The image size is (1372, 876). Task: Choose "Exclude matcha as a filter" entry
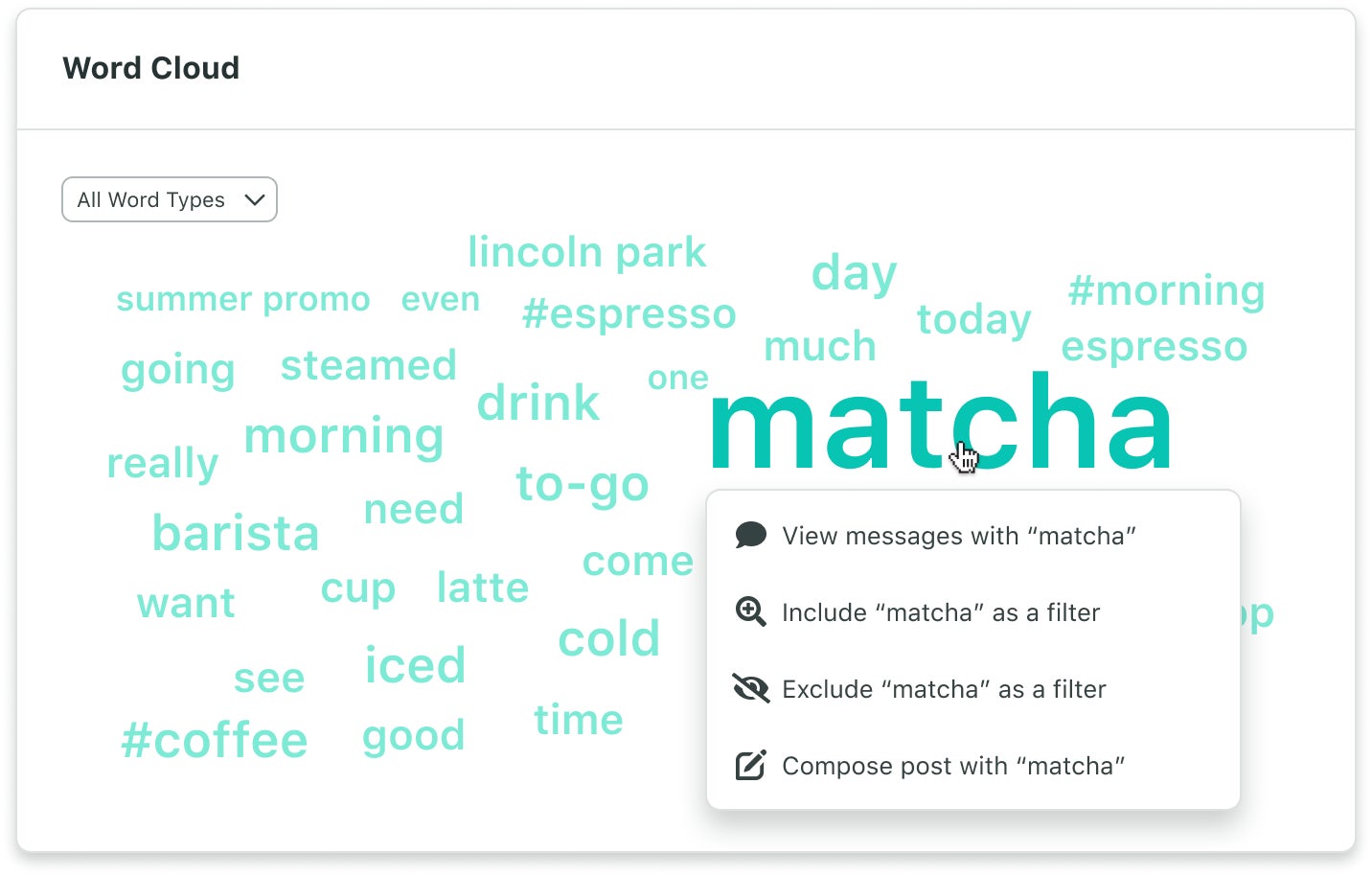[944, 689]
